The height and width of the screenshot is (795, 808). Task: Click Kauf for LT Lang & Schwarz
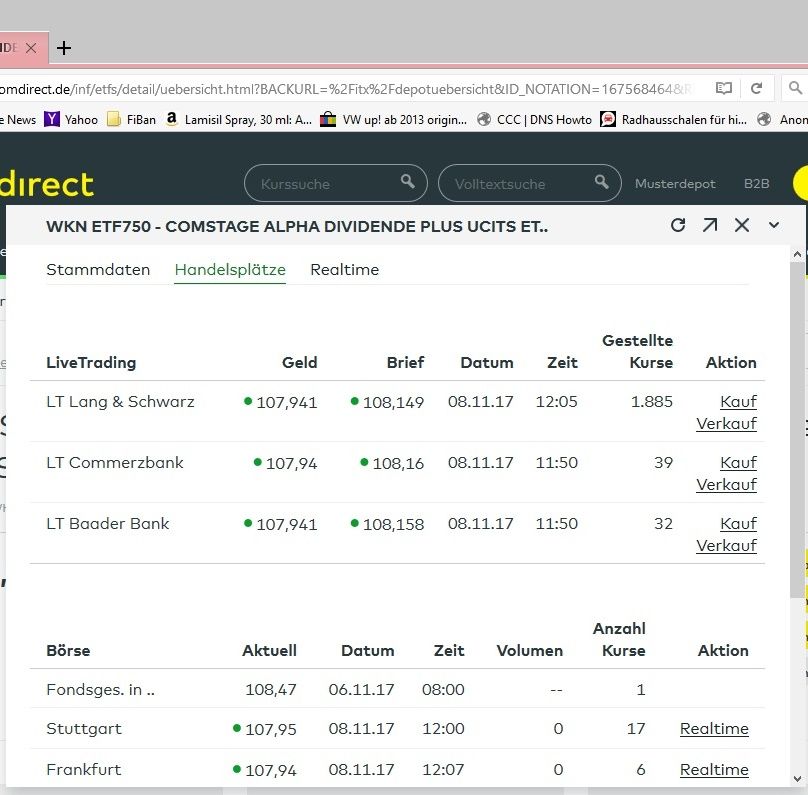point(738,401)
